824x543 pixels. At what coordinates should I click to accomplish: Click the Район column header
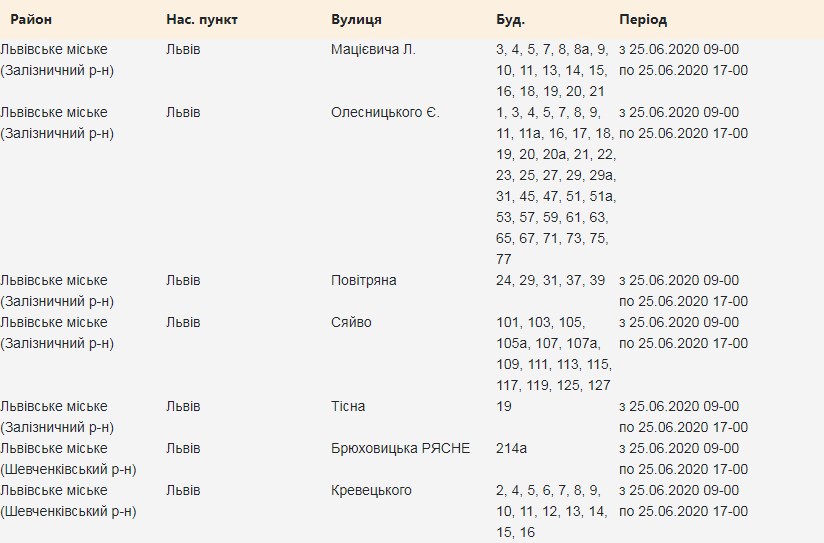point(32,20)
